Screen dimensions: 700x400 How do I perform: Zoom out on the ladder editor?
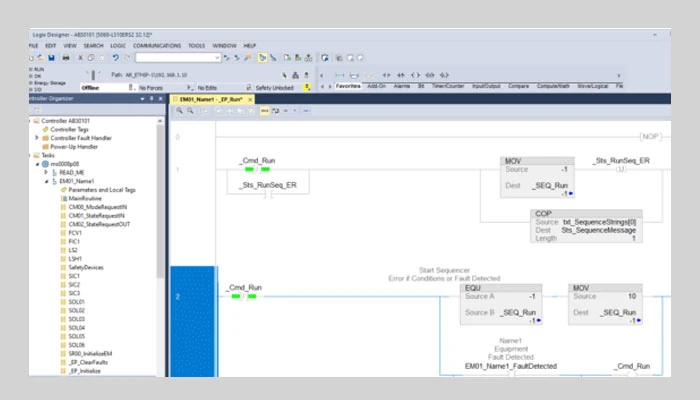pyautogui.click(x=190, y=111)
